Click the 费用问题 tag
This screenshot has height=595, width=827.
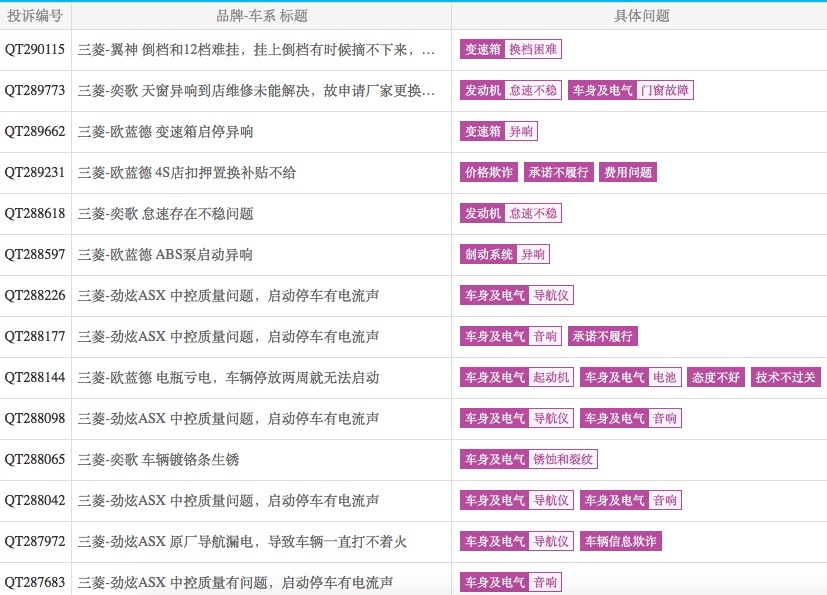pos(628,172)
